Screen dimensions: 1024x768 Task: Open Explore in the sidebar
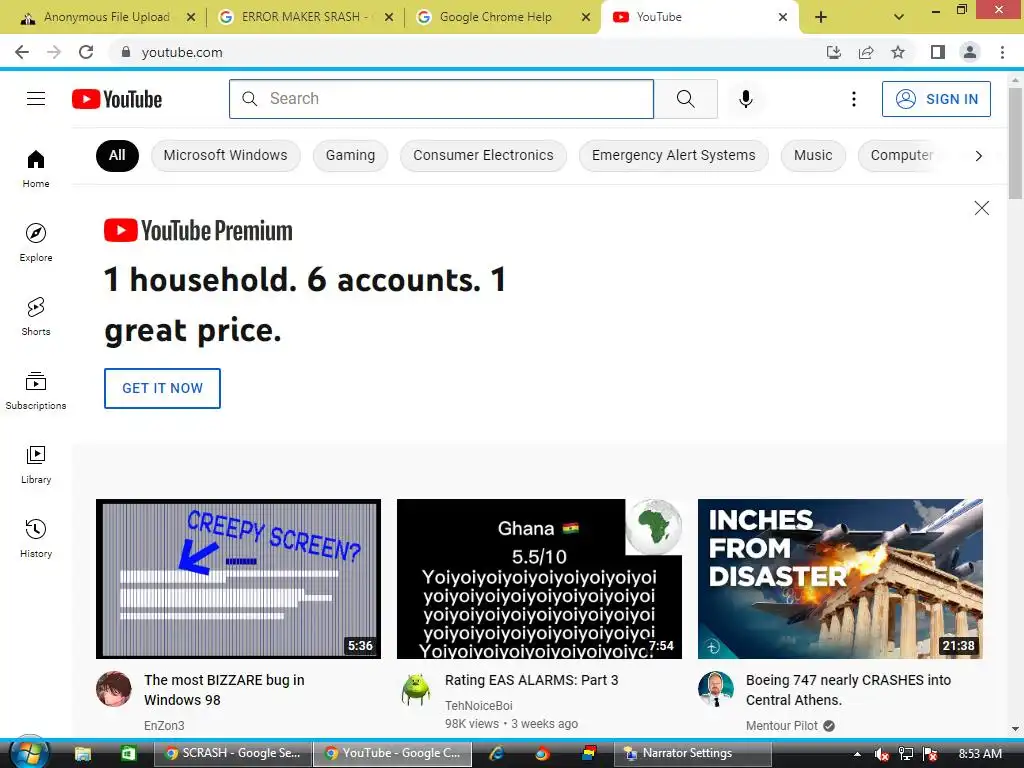(x=36, y=242)
